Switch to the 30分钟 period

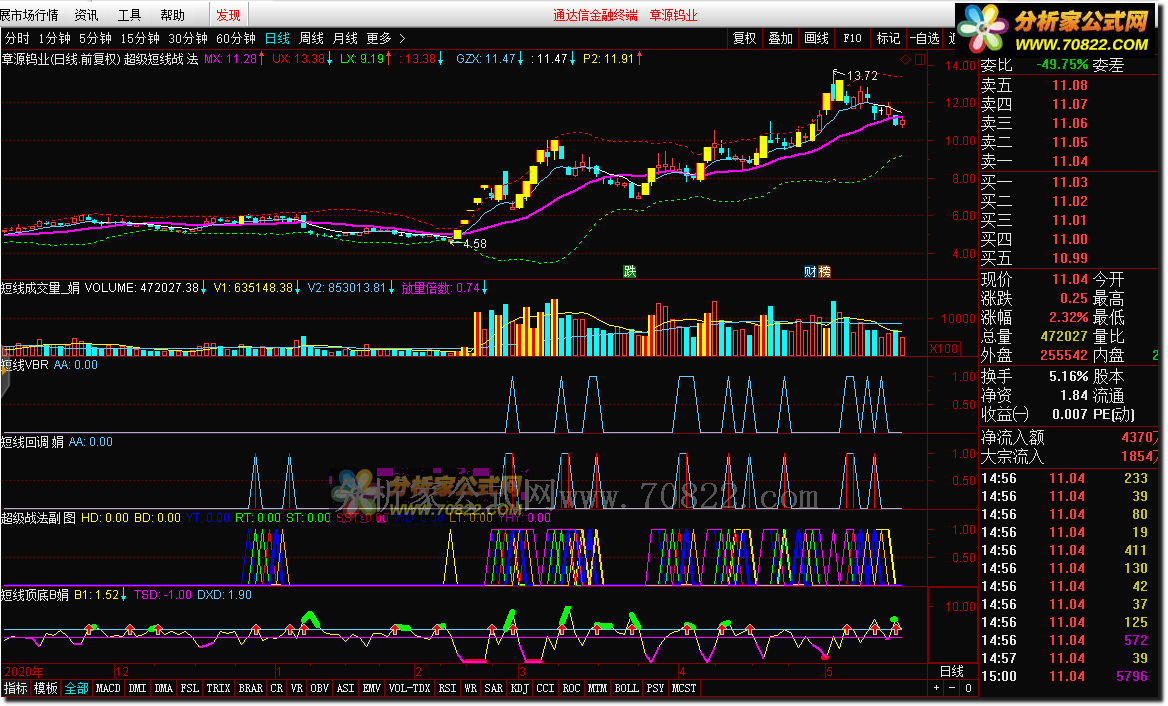click(188, 38)
